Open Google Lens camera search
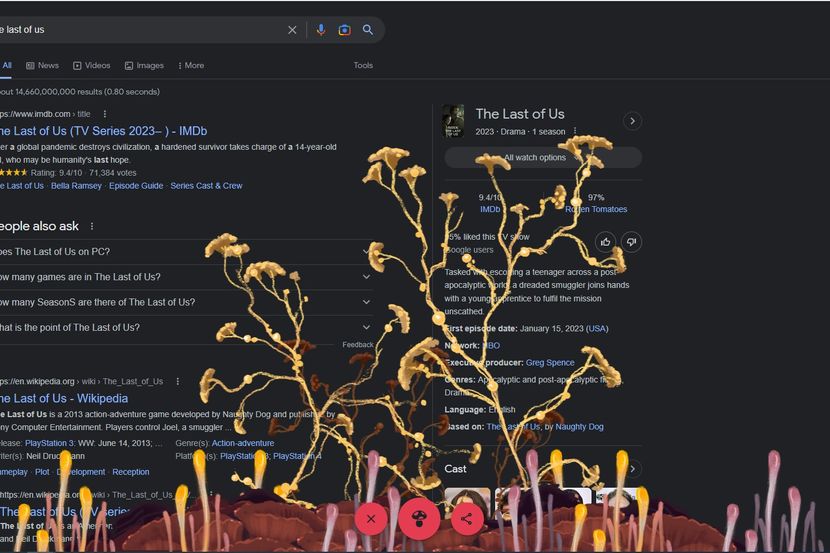The height and width of the screenshot is (553, 830). pos(344,30)
